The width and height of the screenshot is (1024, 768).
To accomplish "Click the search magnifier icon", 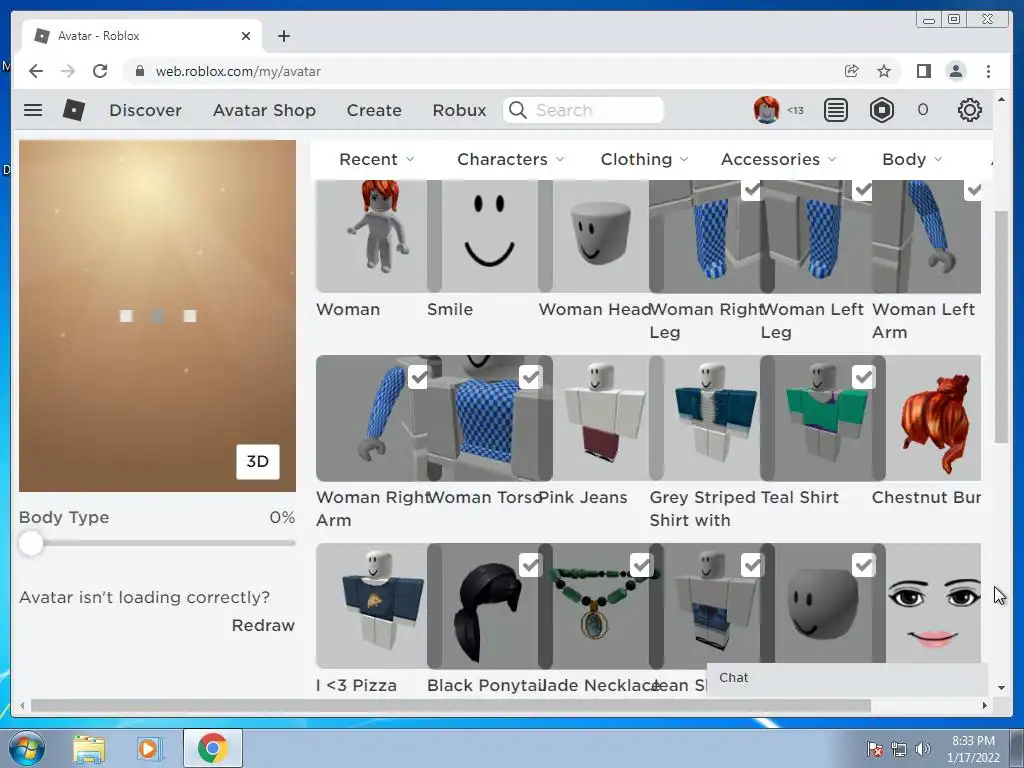I will coord(517,110).
